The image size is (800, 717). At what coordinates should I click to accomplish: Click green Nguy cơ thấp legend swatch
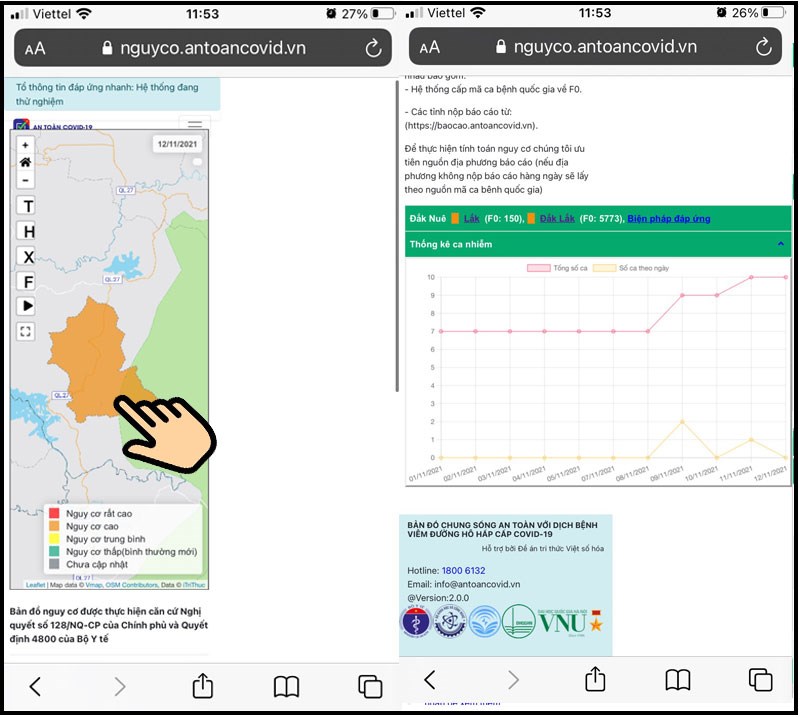(54, 552)
